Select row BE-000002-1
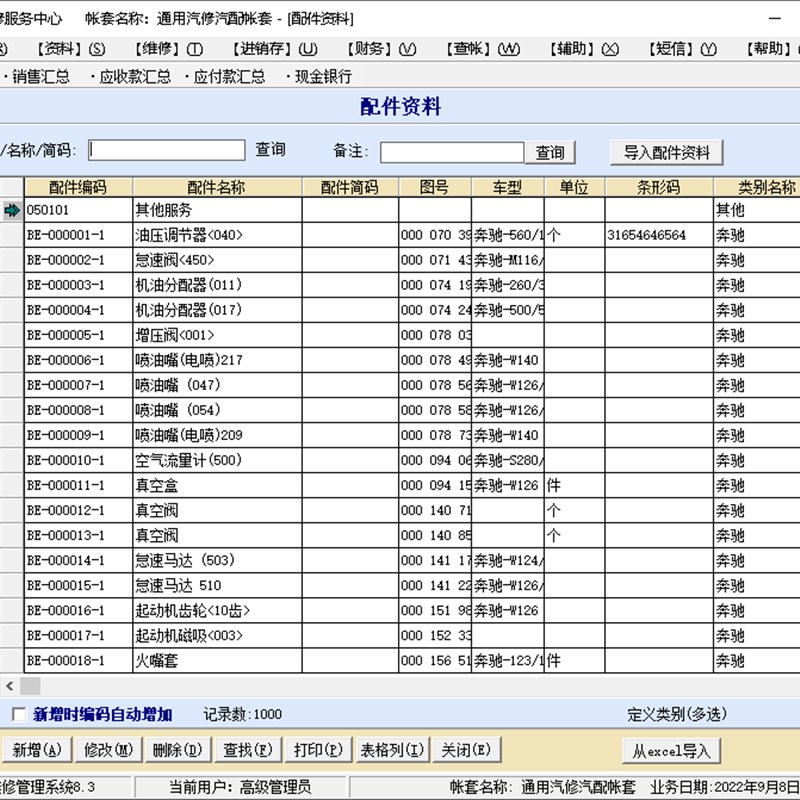Screen dimensions: 800x800 coord(78,260)
